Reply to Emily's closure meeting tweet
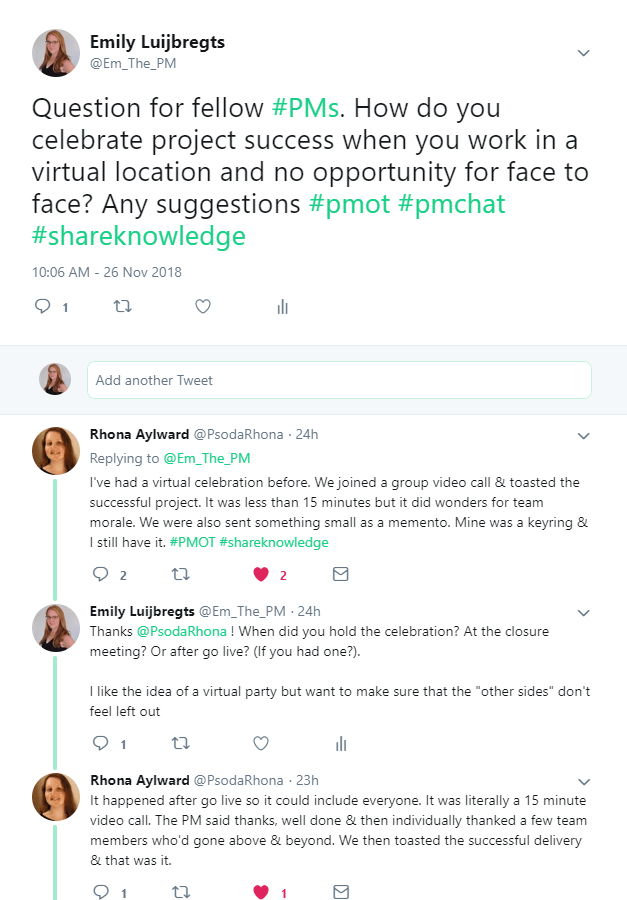Screen dimensions: 627x900 point(101,743)
